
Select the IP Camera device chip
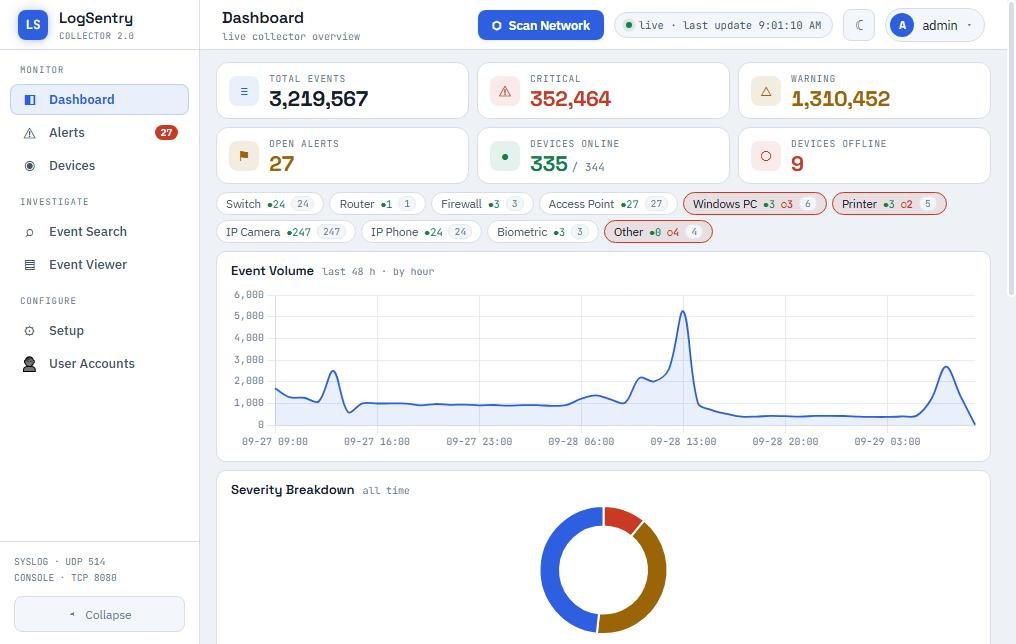coord(286,231)
